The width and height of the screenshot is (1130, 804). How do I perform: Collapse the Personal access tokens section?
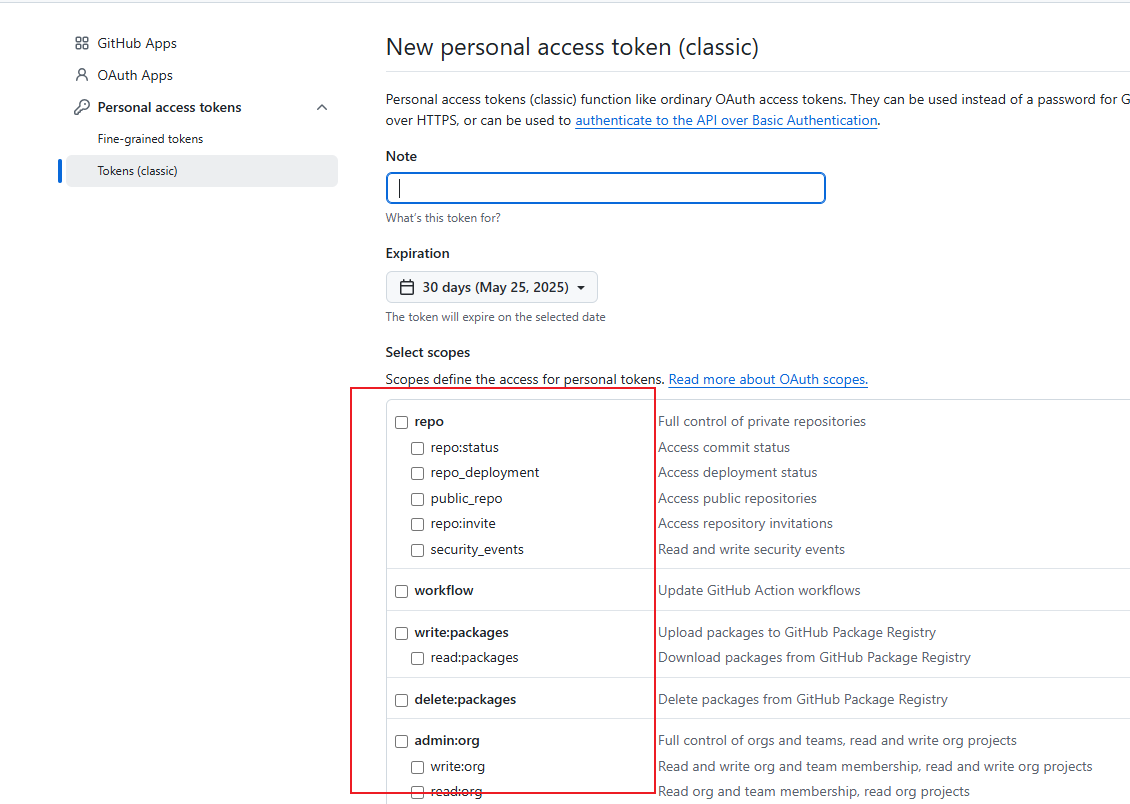(x=321, y=106)
